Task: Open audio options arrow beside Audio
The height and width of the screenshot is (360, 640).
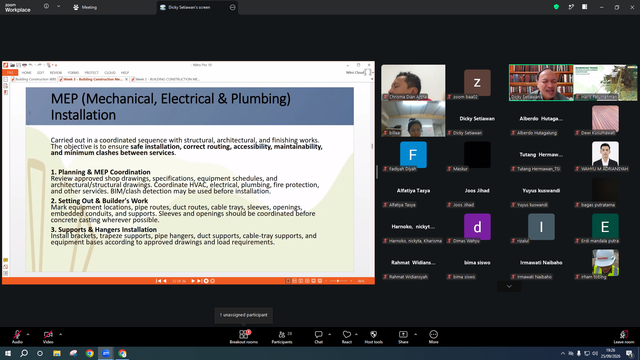Action: 28,334
